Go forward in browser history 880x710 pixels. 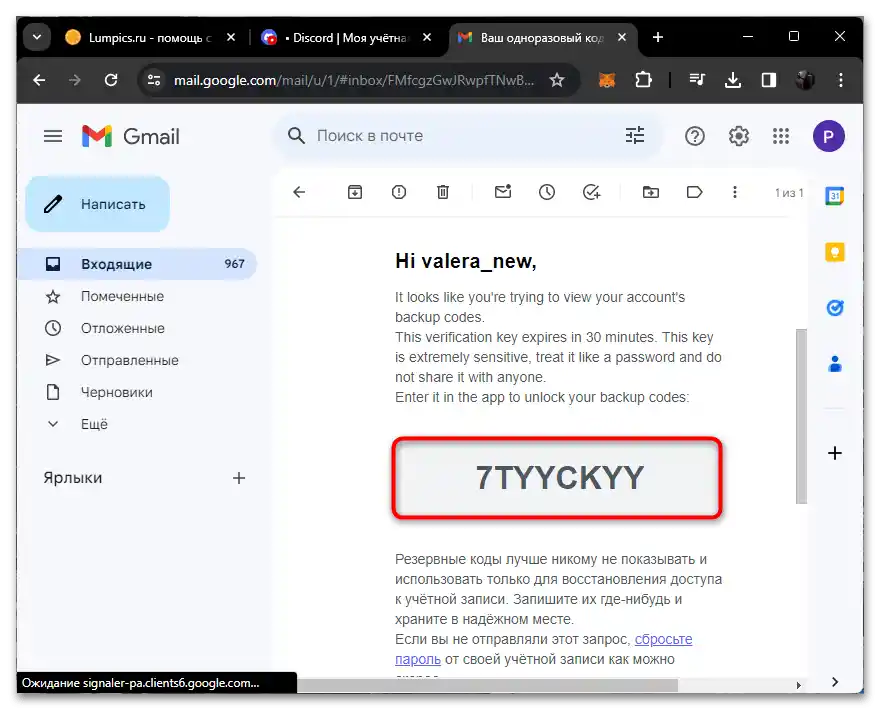pyautogui.click(x=75, y=80)
